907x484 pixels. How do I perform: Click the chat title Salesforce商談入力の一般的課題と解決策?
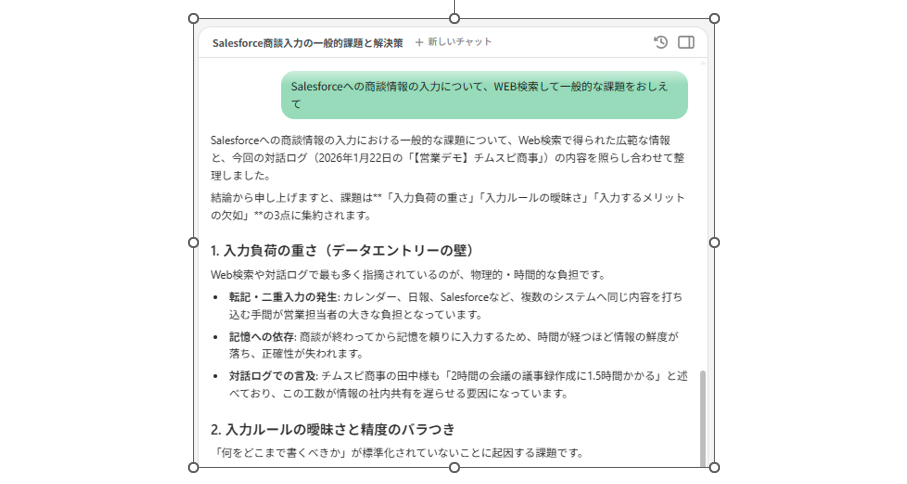click(307, 43)
